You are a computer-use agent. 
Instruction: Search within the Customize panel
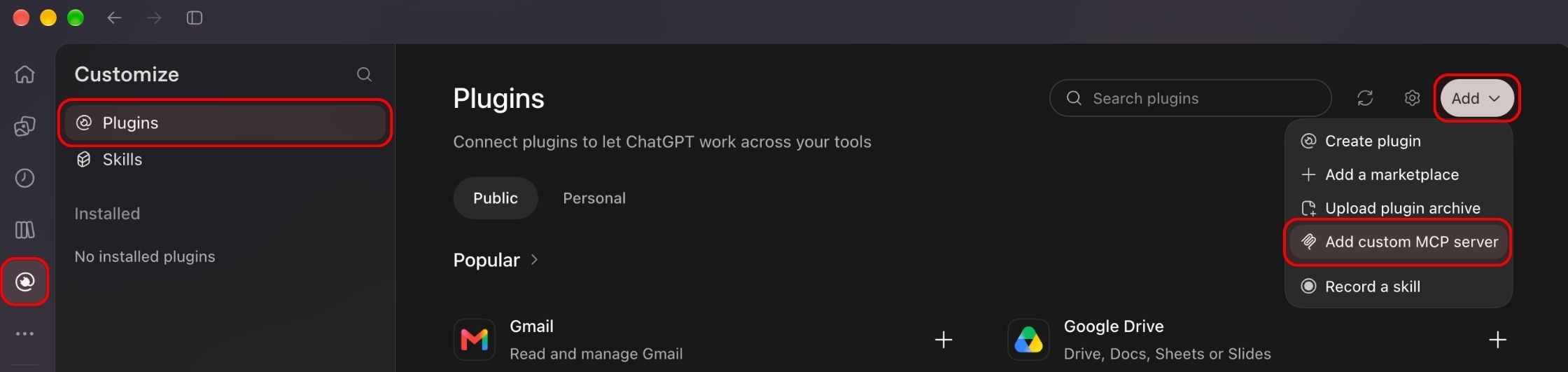[x=364, y=74]
